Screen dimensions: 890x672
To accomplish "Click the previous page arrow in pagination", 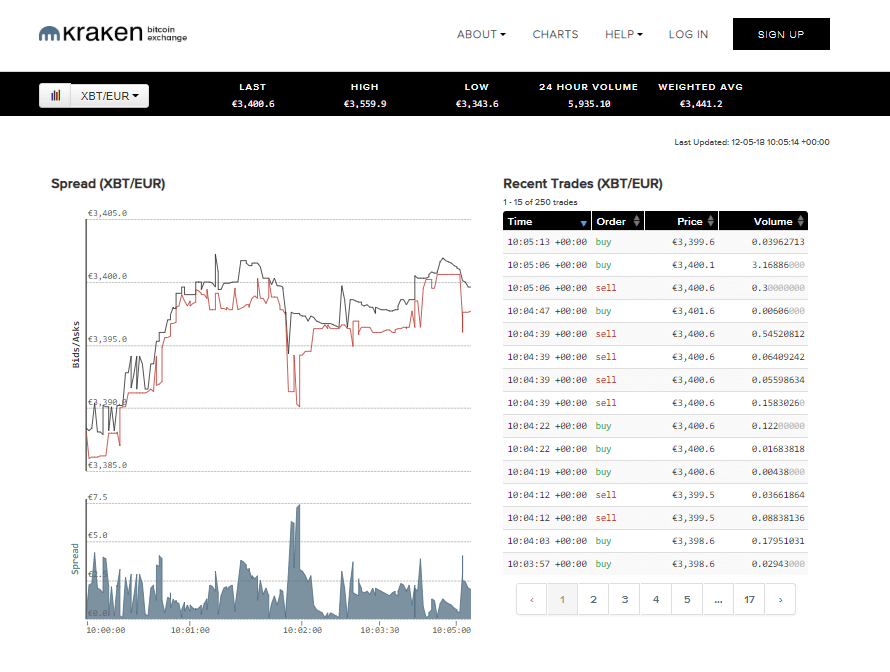I will tap(532, 600).
